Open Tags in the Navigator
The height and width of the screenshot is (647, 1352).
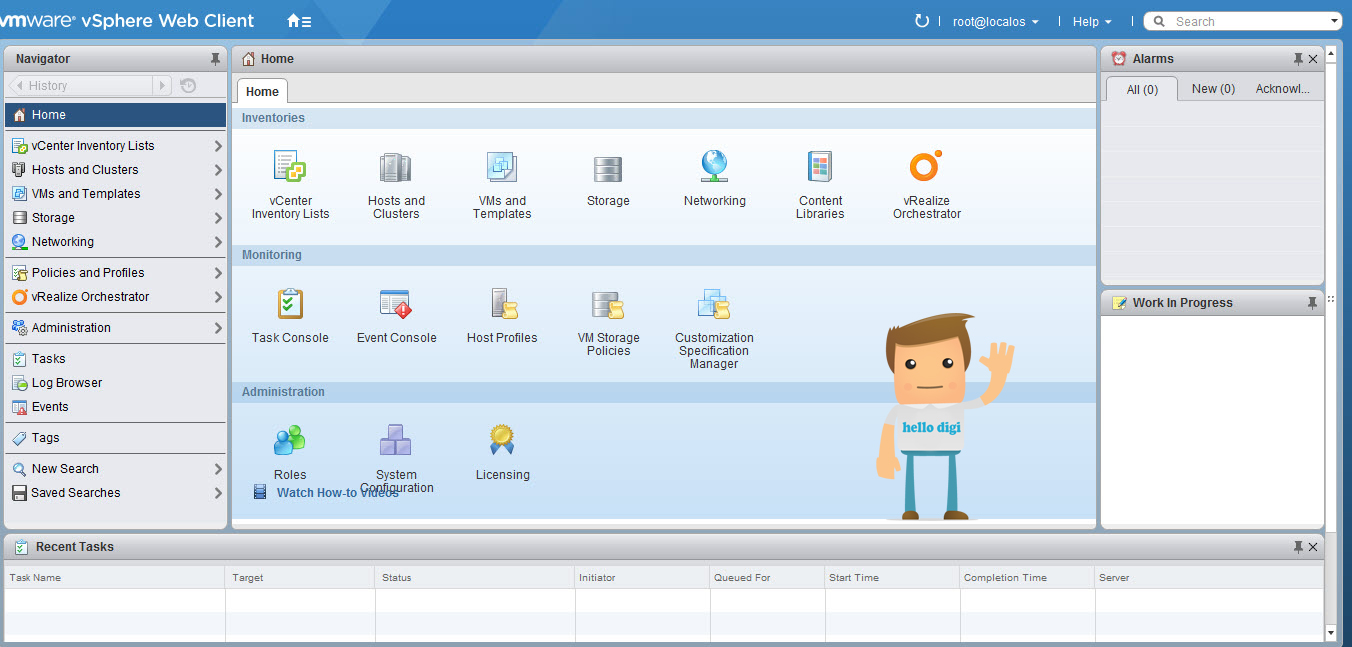click(x=116, y=438)
